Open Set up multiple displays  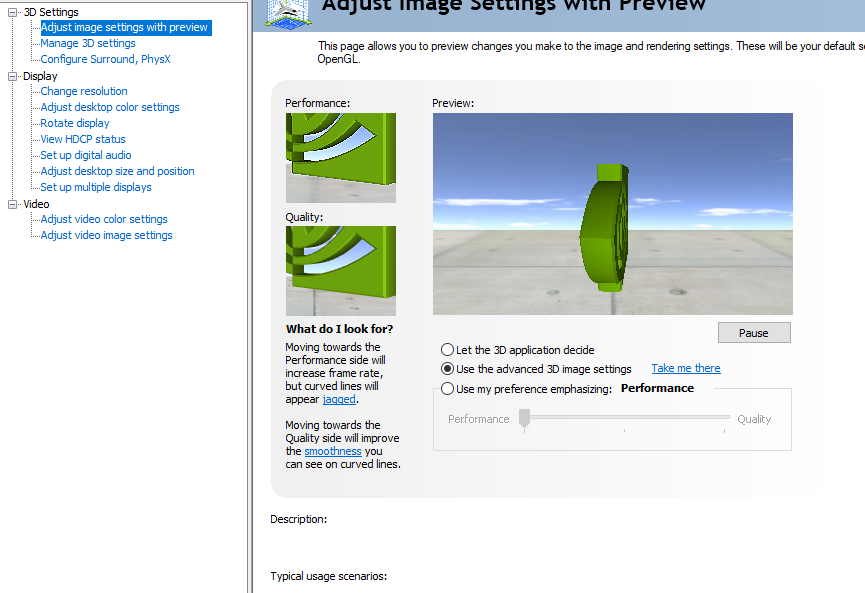point(96,187)
